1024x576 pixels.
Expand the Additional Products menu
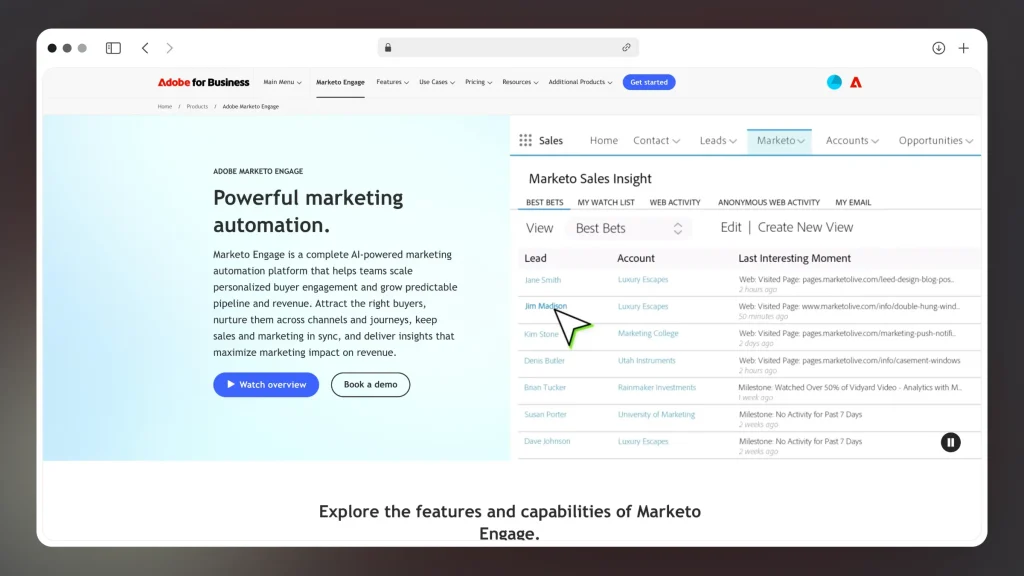580,82
